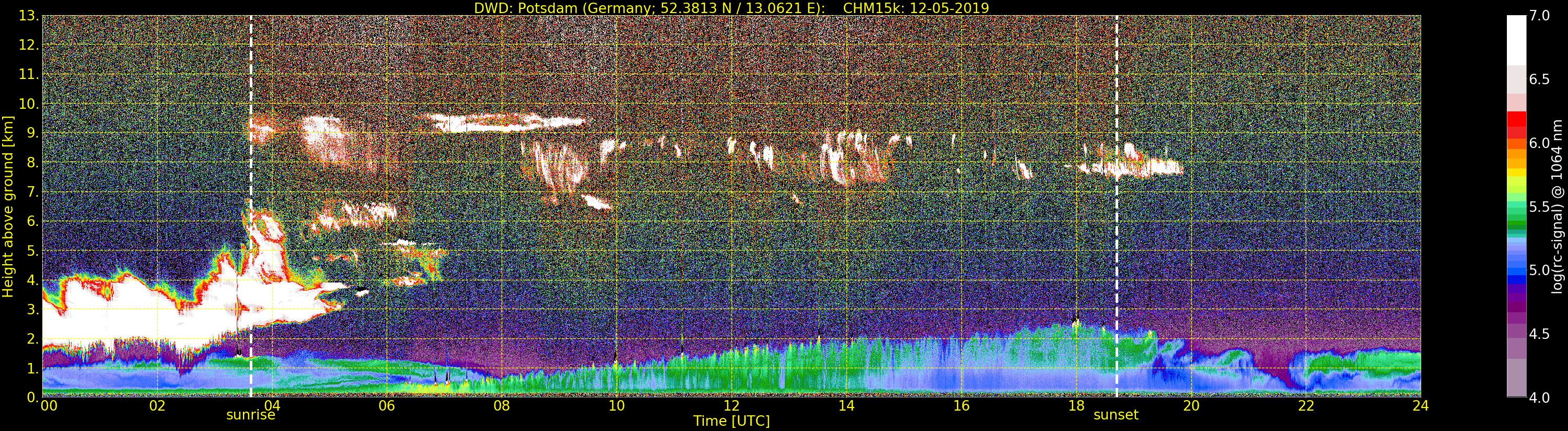Click the height-axis tick label '3.'

tap(32, 309)
